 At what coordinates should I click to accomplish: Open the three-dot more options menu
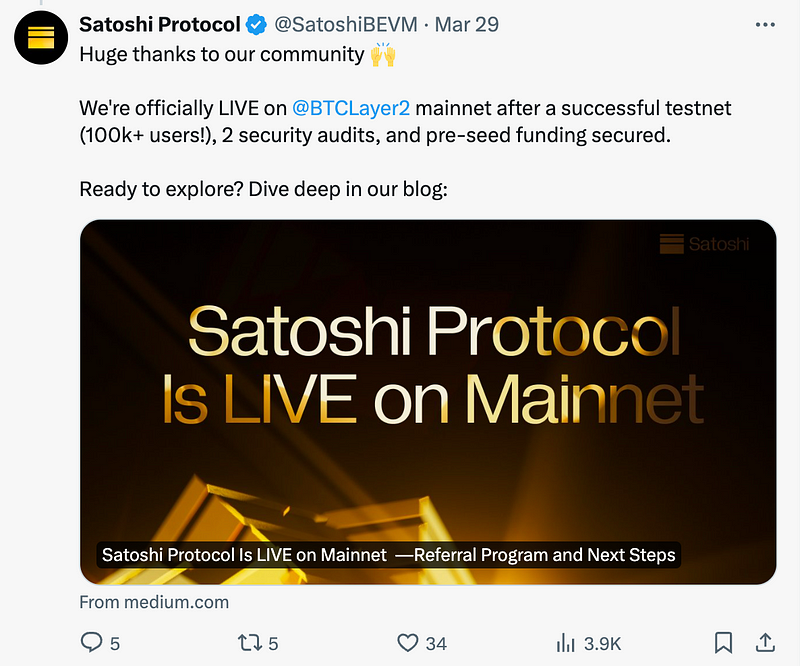coord(765,24)
